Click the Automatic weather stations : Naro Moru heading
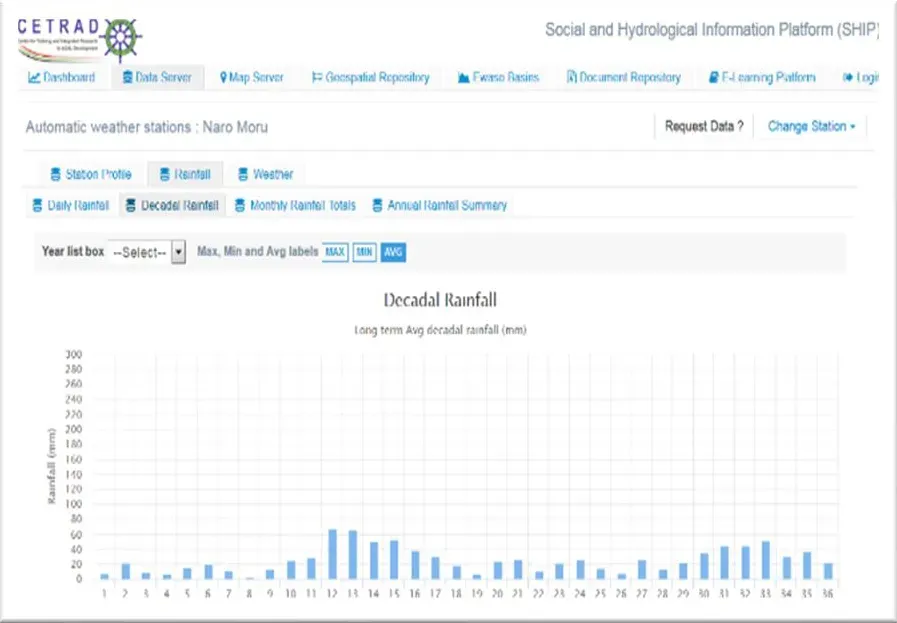The height and width of the screenshot is (623, 897). pos(146,127)
